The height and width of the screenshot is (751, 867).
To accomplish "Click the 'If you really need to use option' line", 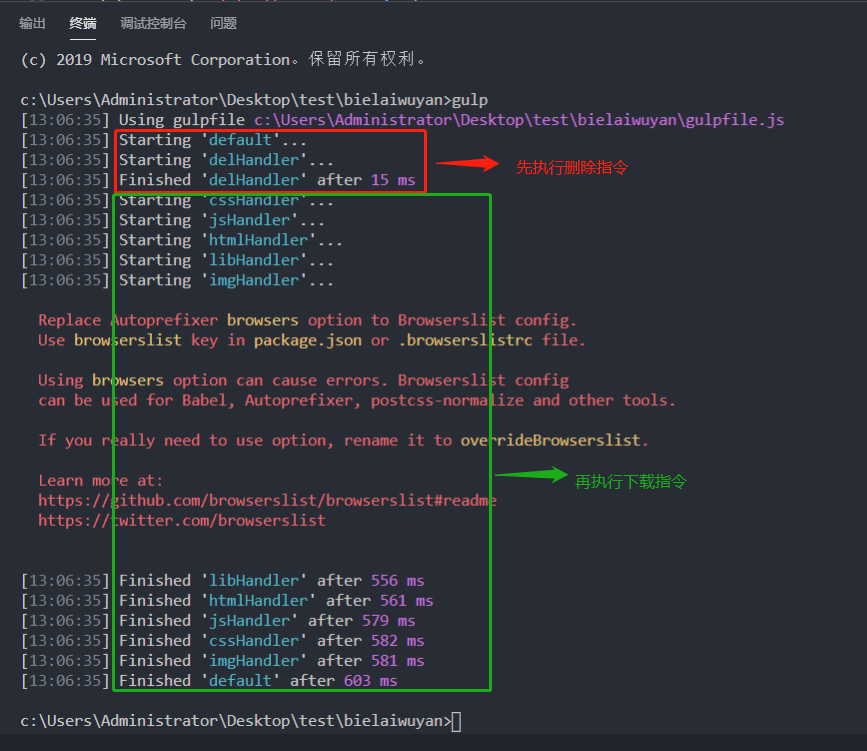I will click(343, 441).
